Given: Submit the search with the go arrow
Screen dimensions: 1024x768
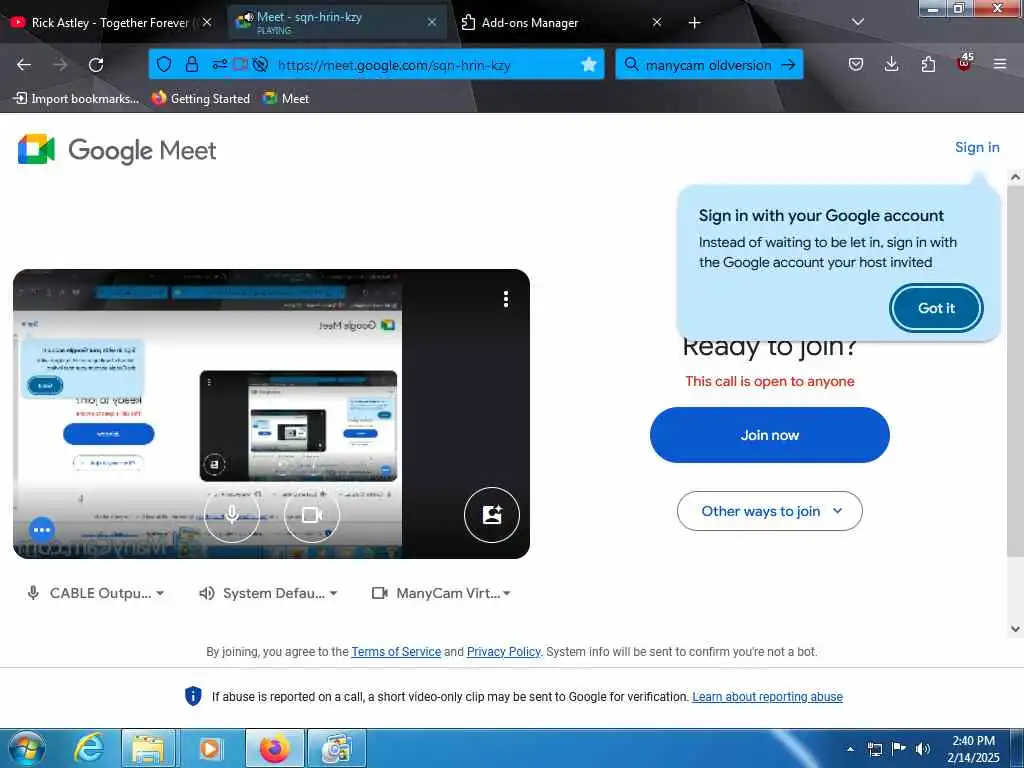Looking at the screenshot, I should (788, 65).
